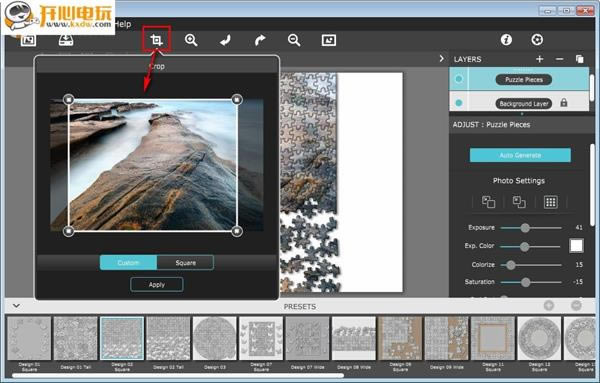Click the zoom in magnifier icon

(191, 40)
